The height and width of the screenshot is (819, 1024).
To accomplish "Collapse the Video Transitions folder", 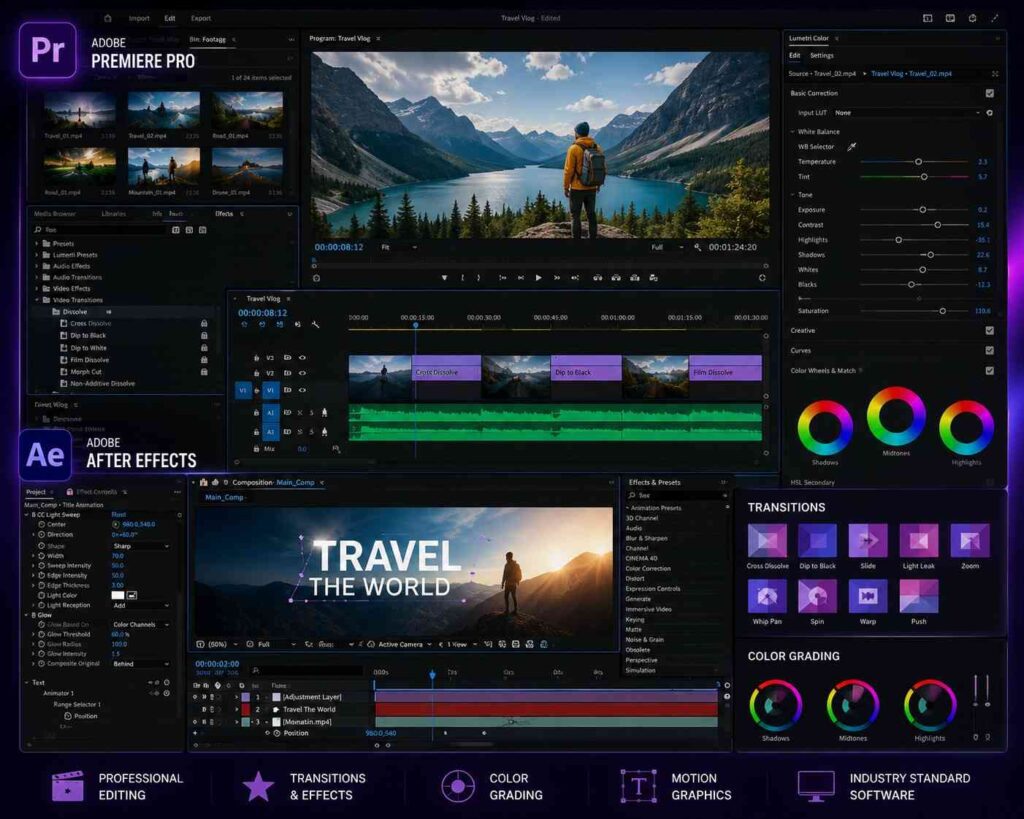I will 37,300.
